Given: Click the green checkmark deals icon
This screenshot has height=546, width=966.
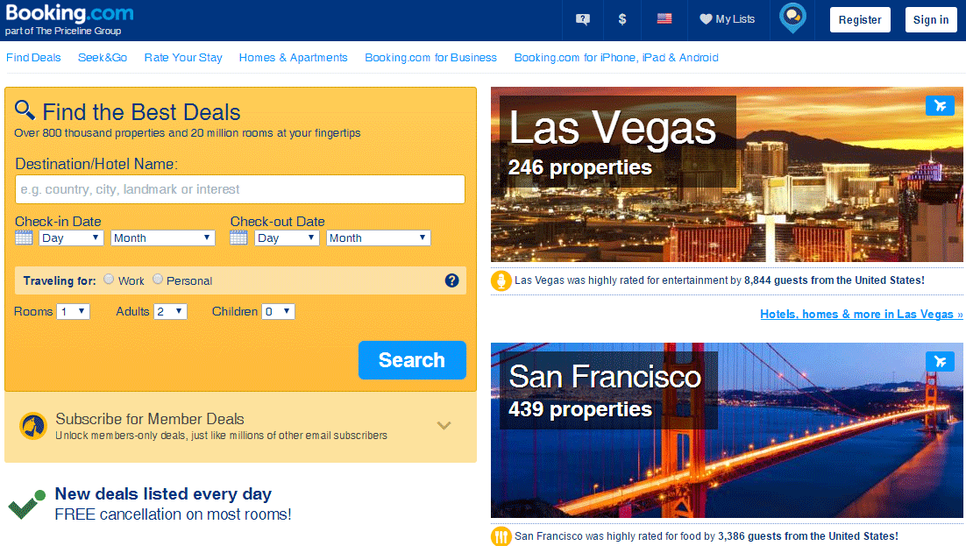Looking at the screenshot, I should [26, 505].
